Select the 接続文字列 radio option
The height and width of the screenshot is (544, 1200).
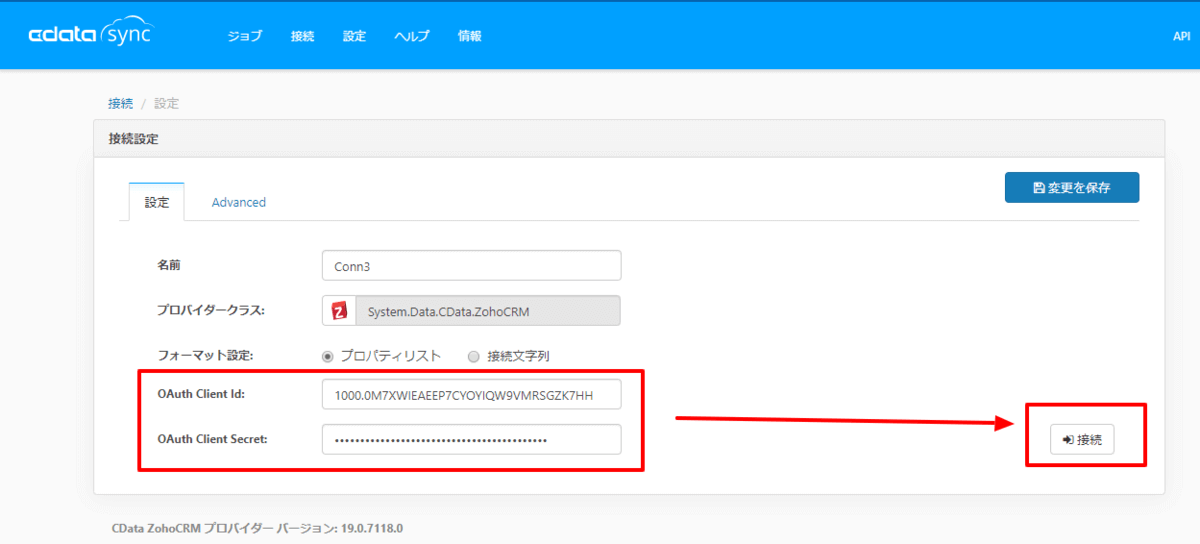[x=474, y=355]
